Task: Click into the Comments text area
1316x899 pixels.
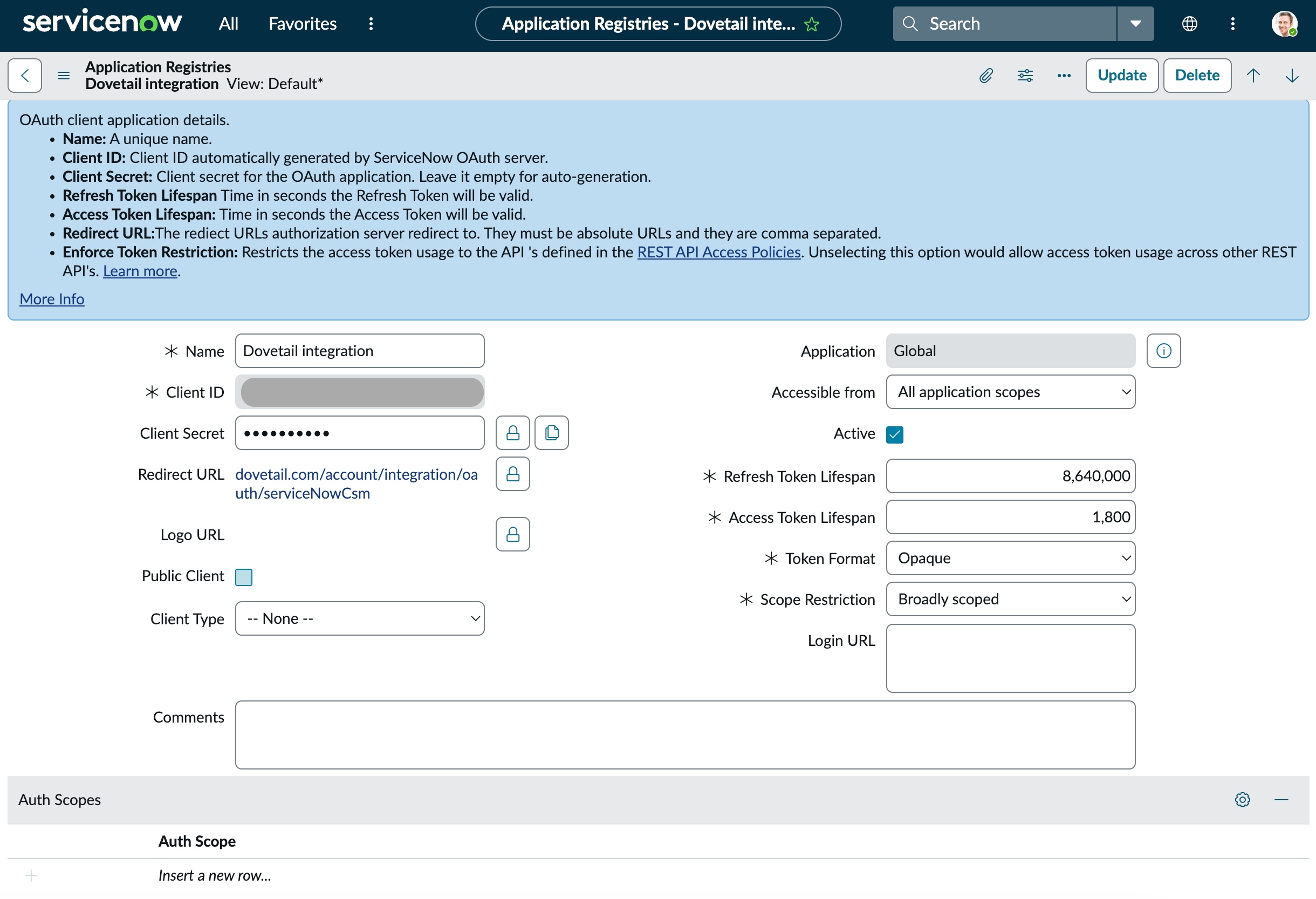Action: 685,735
